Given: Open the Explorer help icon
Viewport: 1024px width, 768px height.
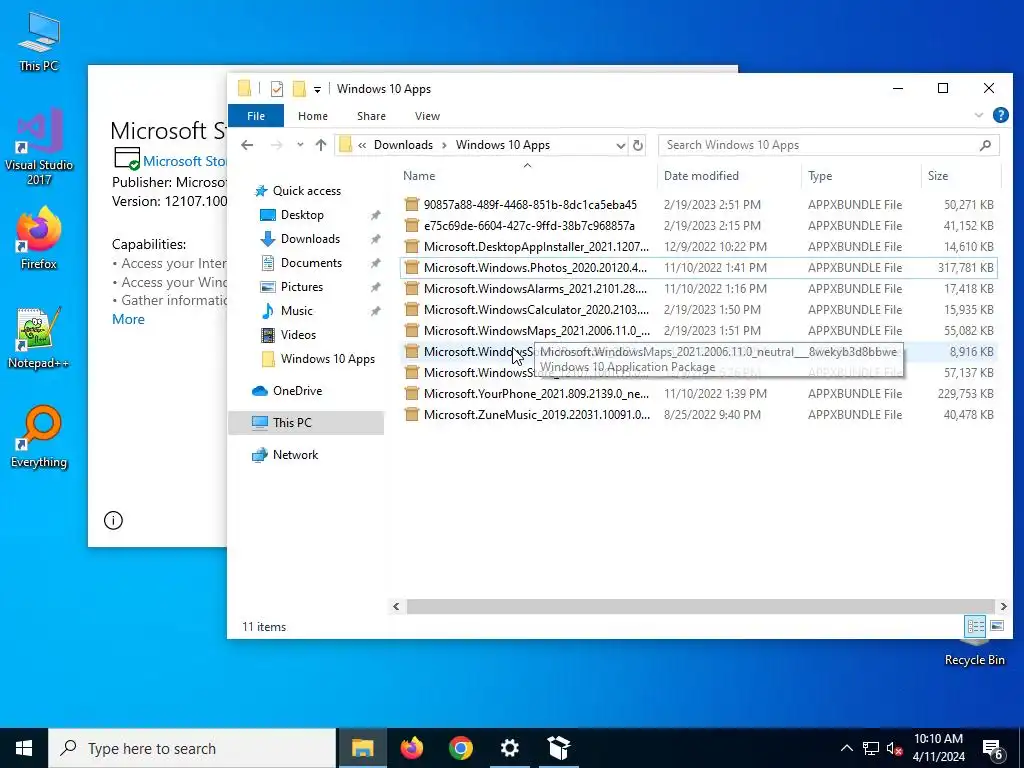Looking at the screenshot, I should coord(1000,116).
